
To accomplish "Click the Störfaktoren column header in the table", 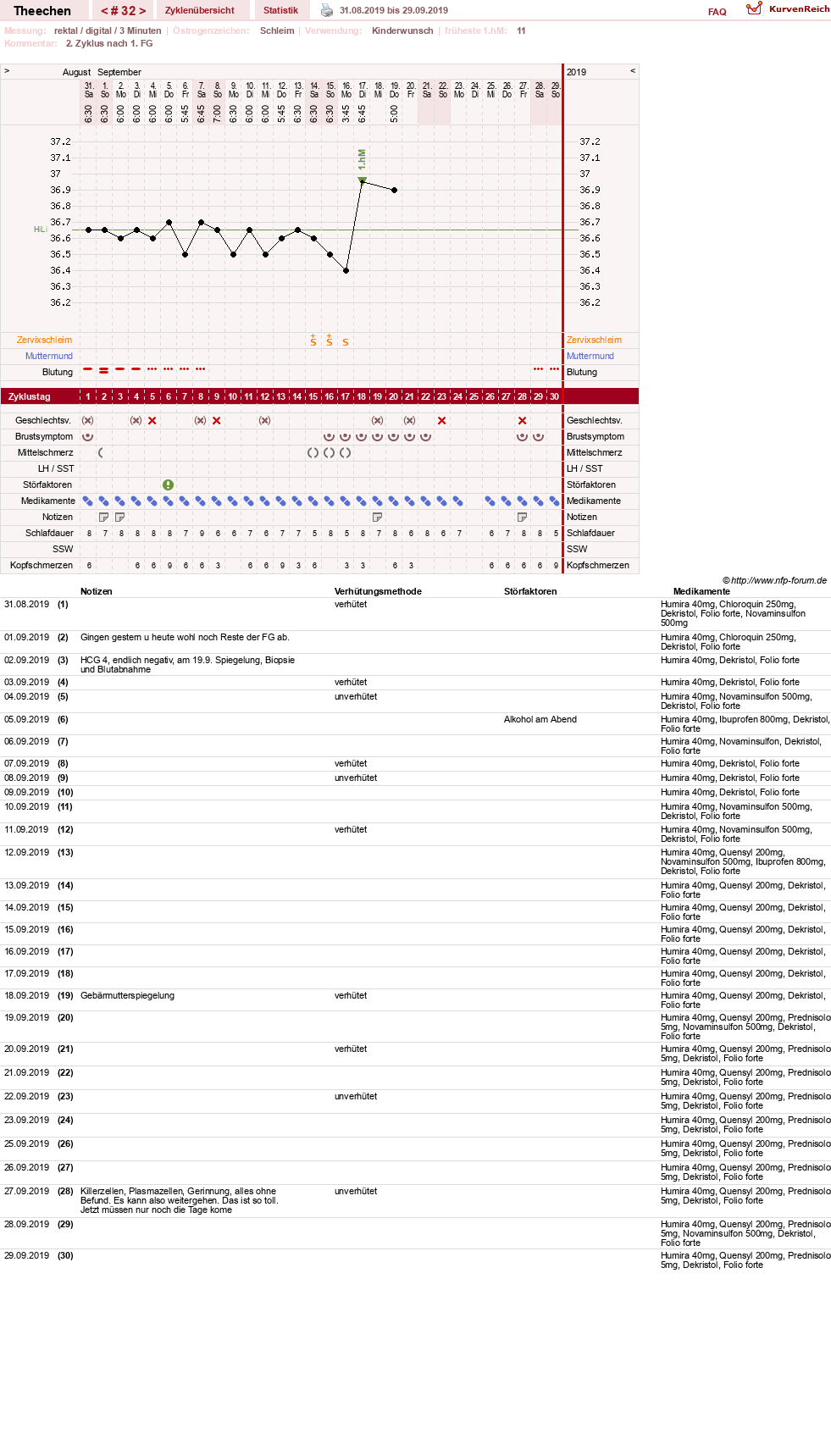I will point(530,591).
